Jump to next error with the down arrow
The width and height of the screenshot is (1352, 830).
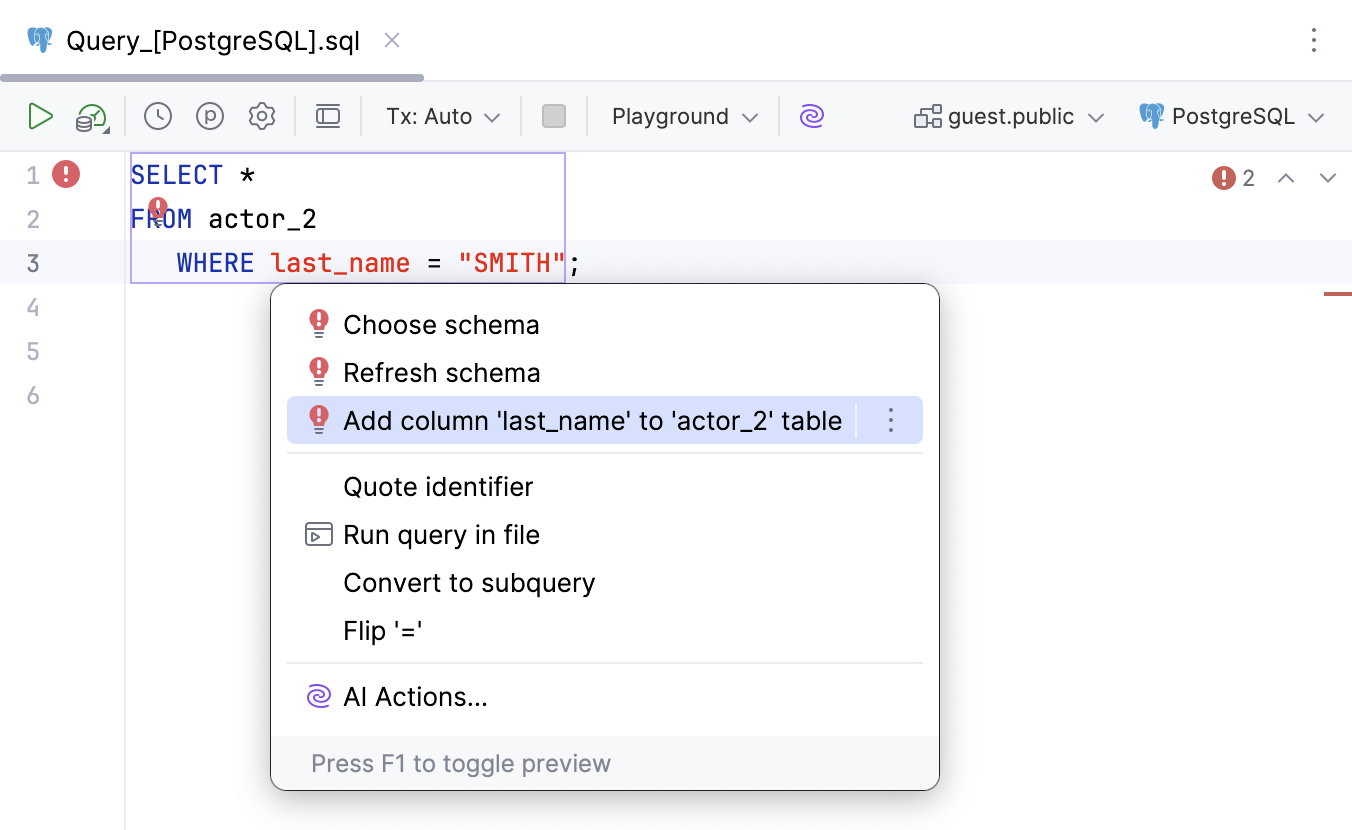(1328, 178)
